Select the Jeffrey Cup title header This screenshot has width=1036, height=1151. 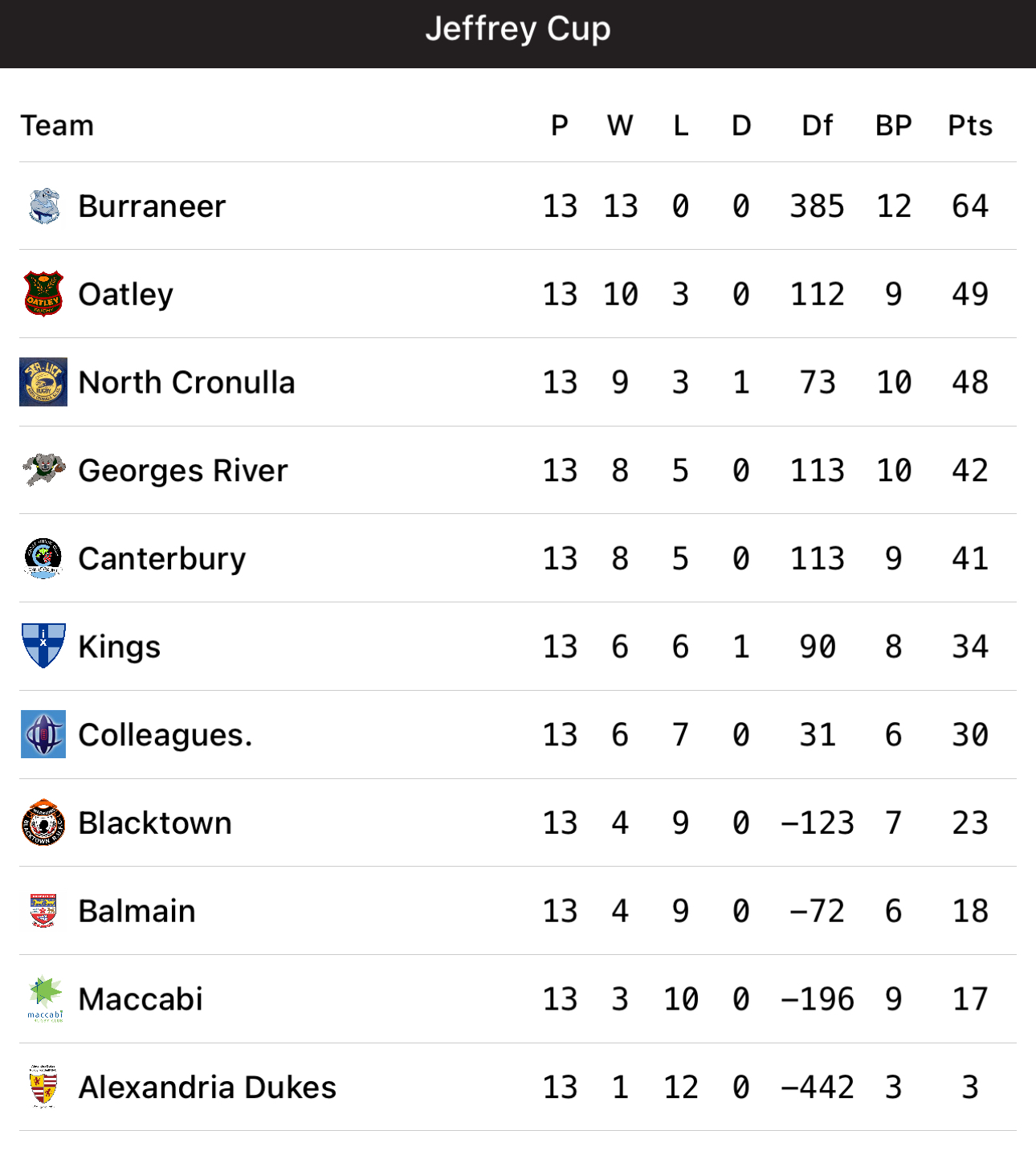[x=518, y=29]
